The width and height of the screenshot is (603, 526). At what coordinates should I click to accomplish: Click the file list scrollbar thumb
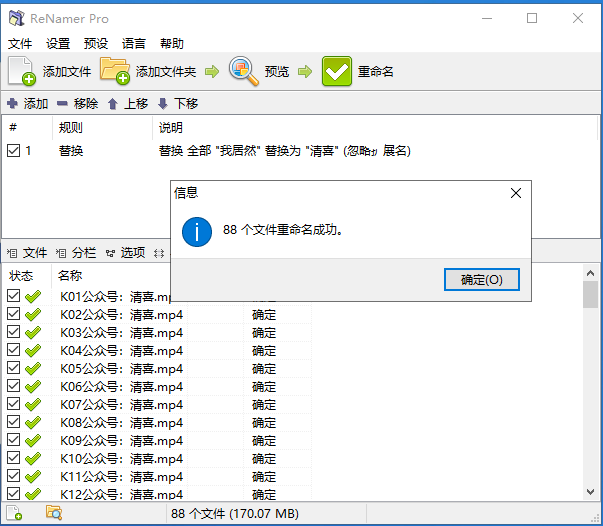coord(590,295)
